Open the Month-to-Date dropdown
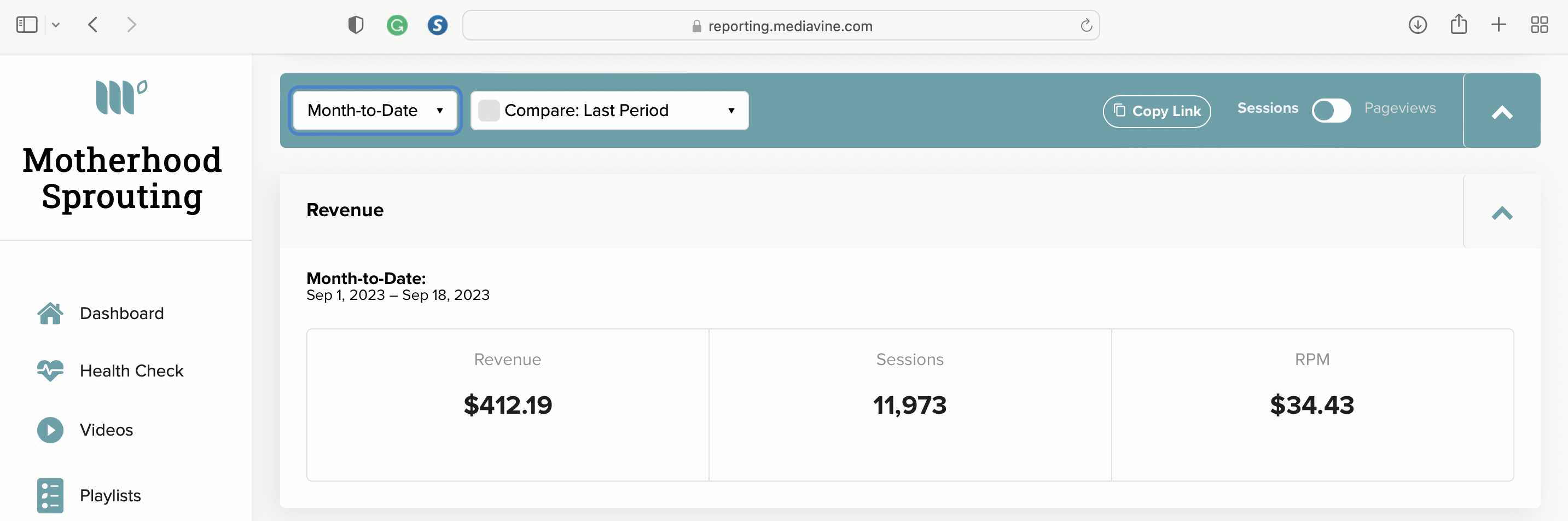This screenshot has height=521, width=1568. point(375,110)
